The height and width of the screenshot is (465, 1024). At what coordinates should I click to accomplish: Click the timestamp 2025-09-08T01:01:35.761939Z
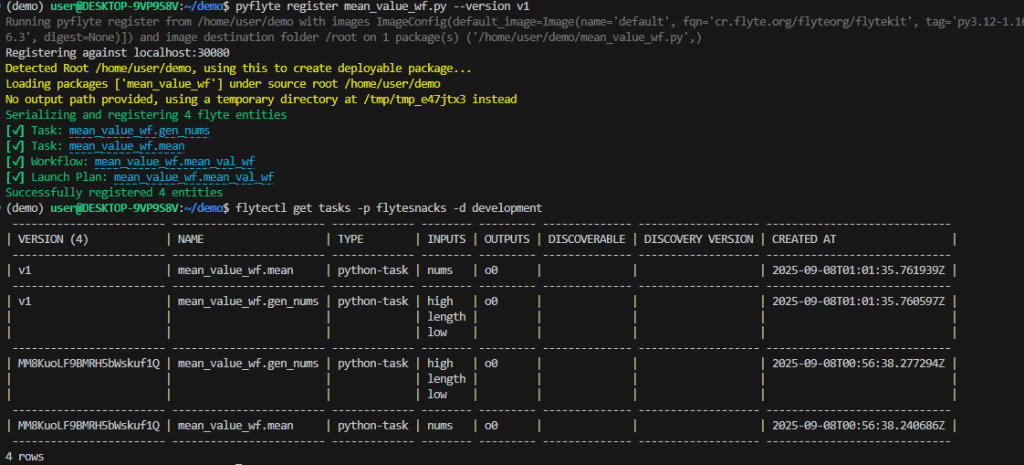(x=858, y=270)
